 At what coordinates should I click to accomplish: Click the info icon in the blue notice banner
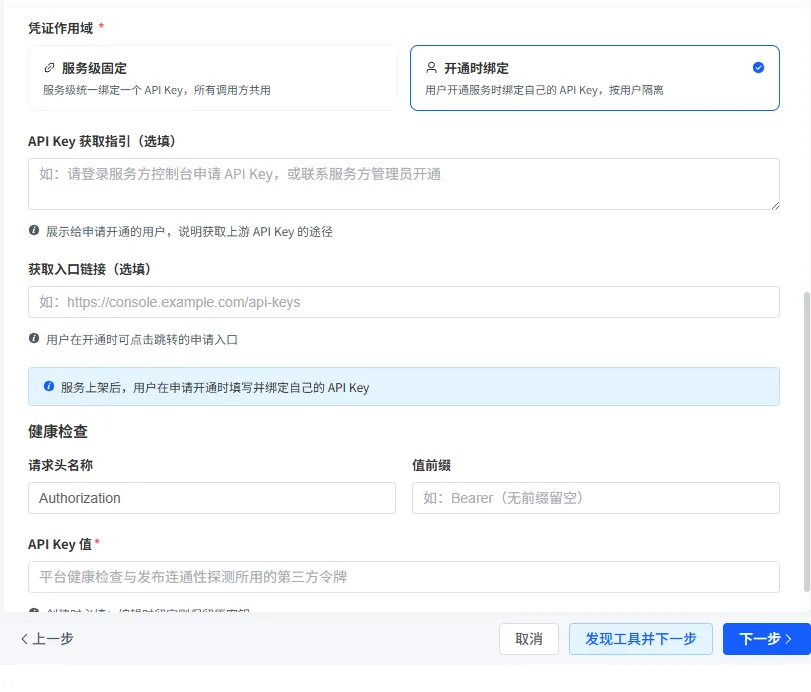49,386
